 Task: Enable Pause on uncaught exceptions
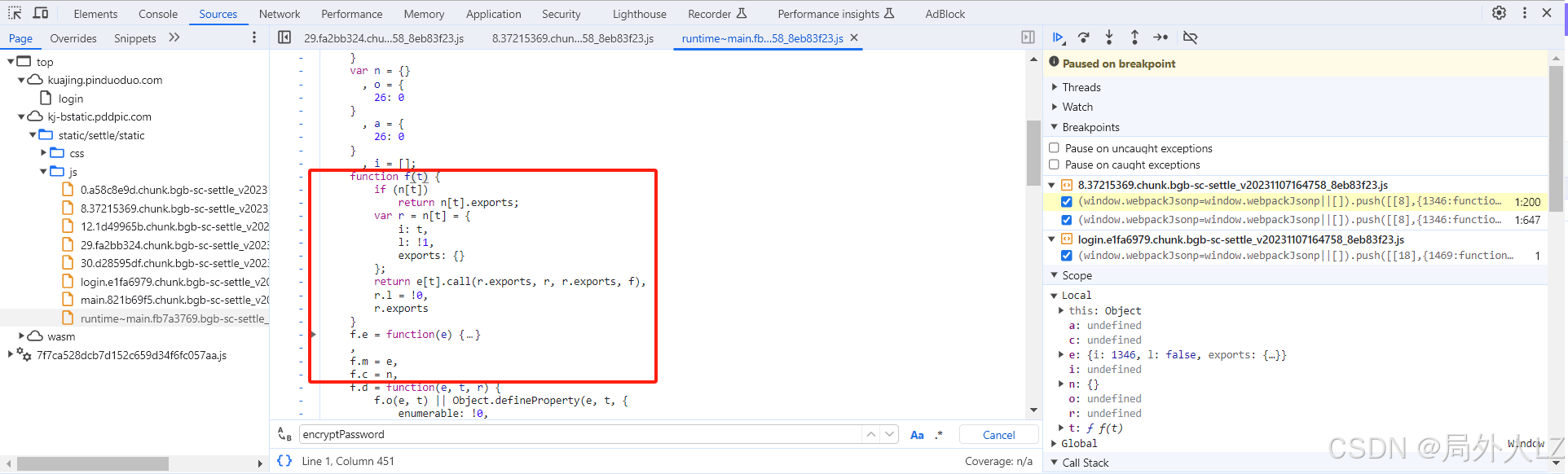click(x=1054, y=148)
